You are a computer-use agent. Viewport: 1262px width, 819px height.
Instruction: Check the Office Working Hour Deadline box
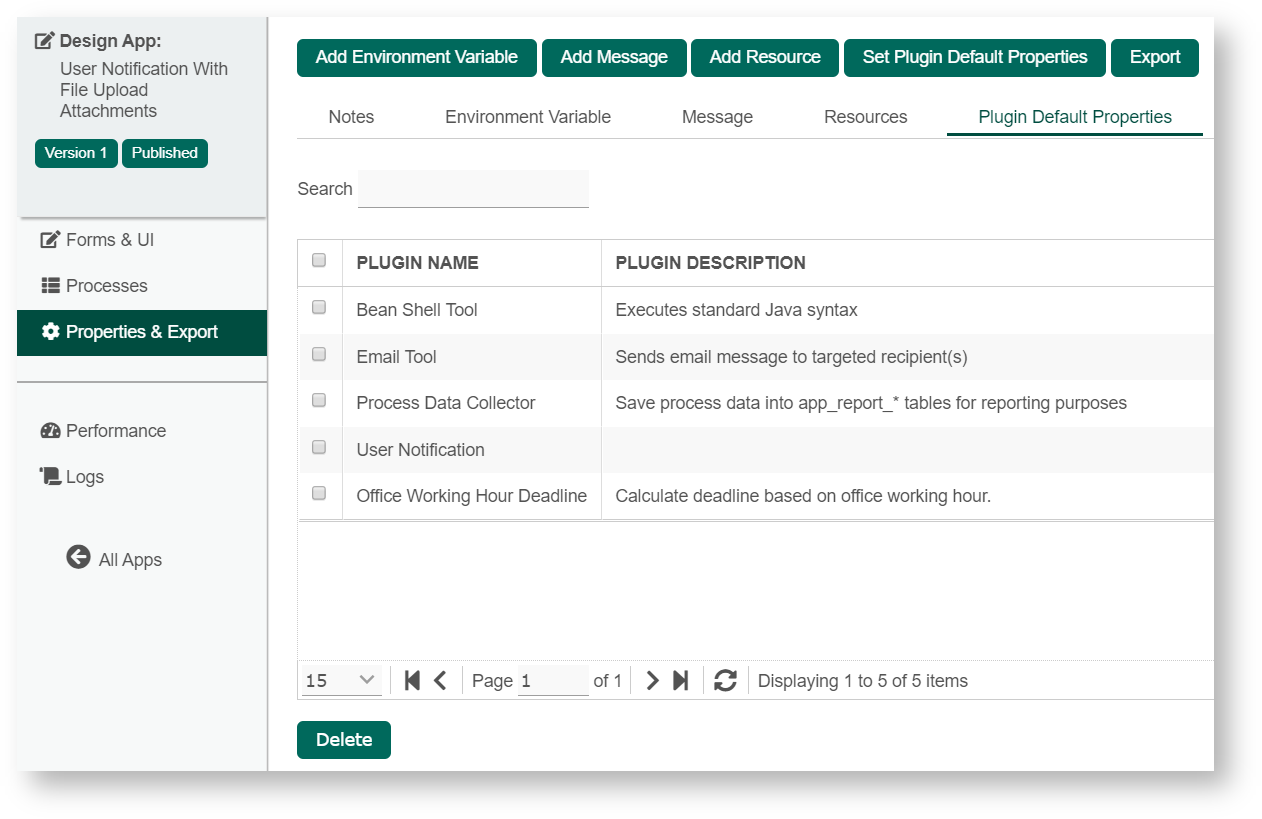pos(319,493)
